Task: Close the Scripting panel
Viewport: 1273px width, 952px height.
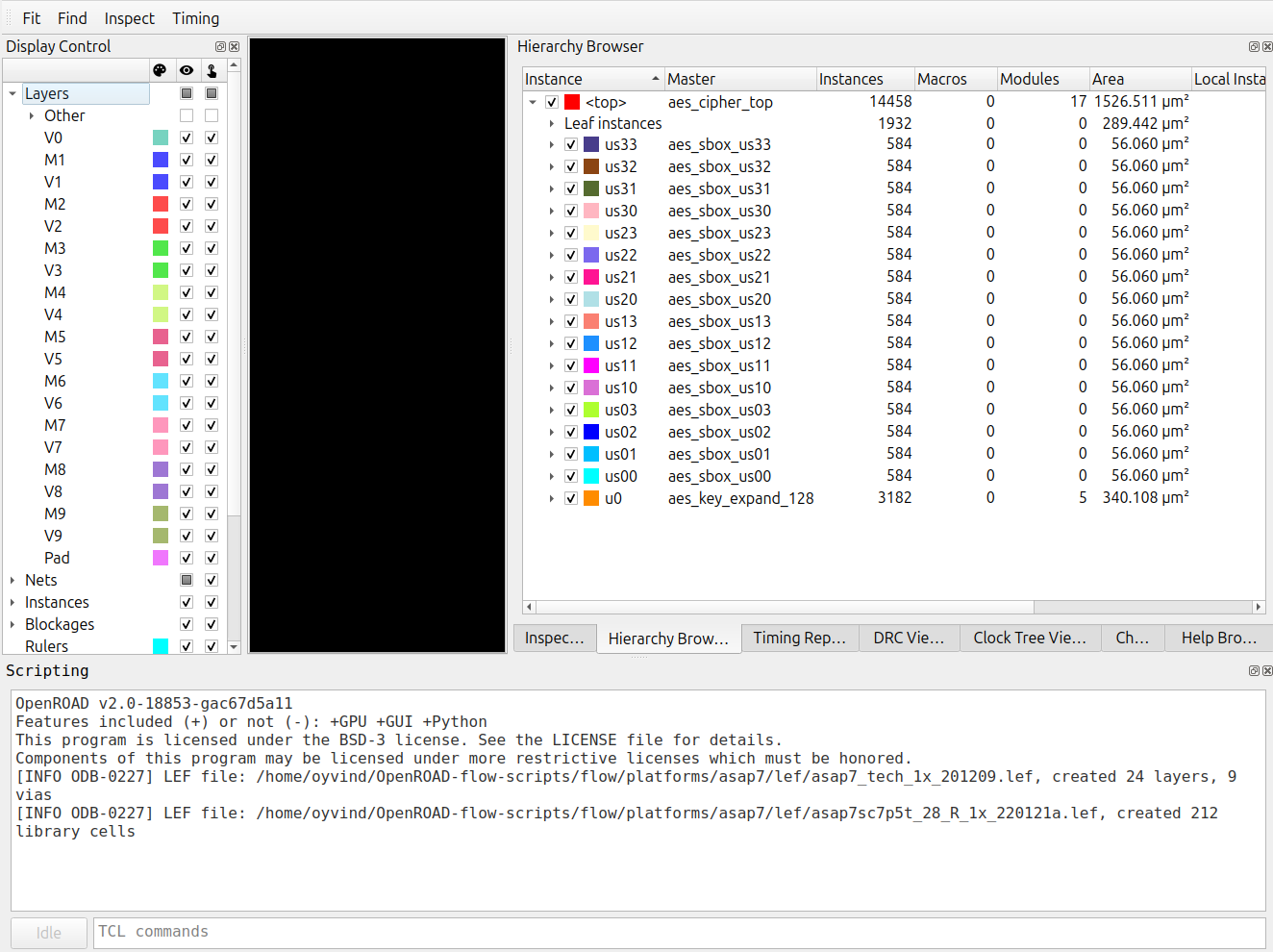Action: pyautogui.click(x=1267, y=670)
